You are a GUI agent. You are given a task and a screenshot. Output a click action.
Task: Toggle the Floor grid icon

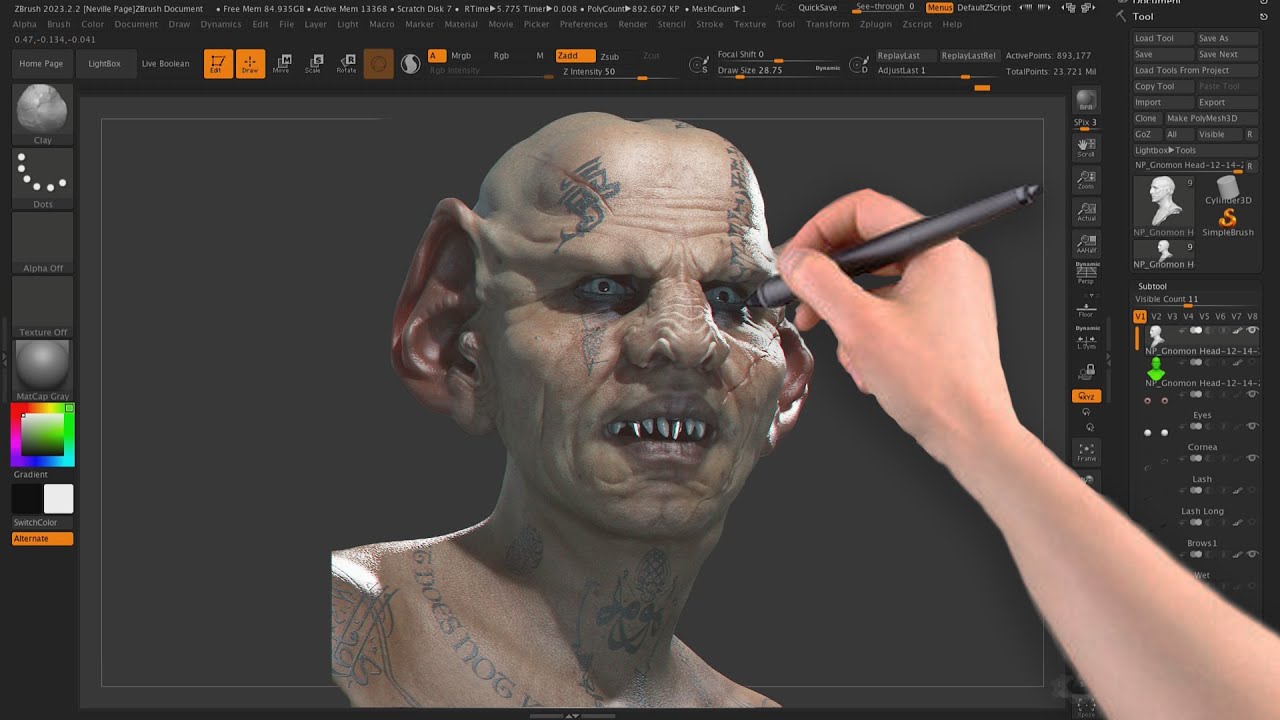coord(1086,307)
